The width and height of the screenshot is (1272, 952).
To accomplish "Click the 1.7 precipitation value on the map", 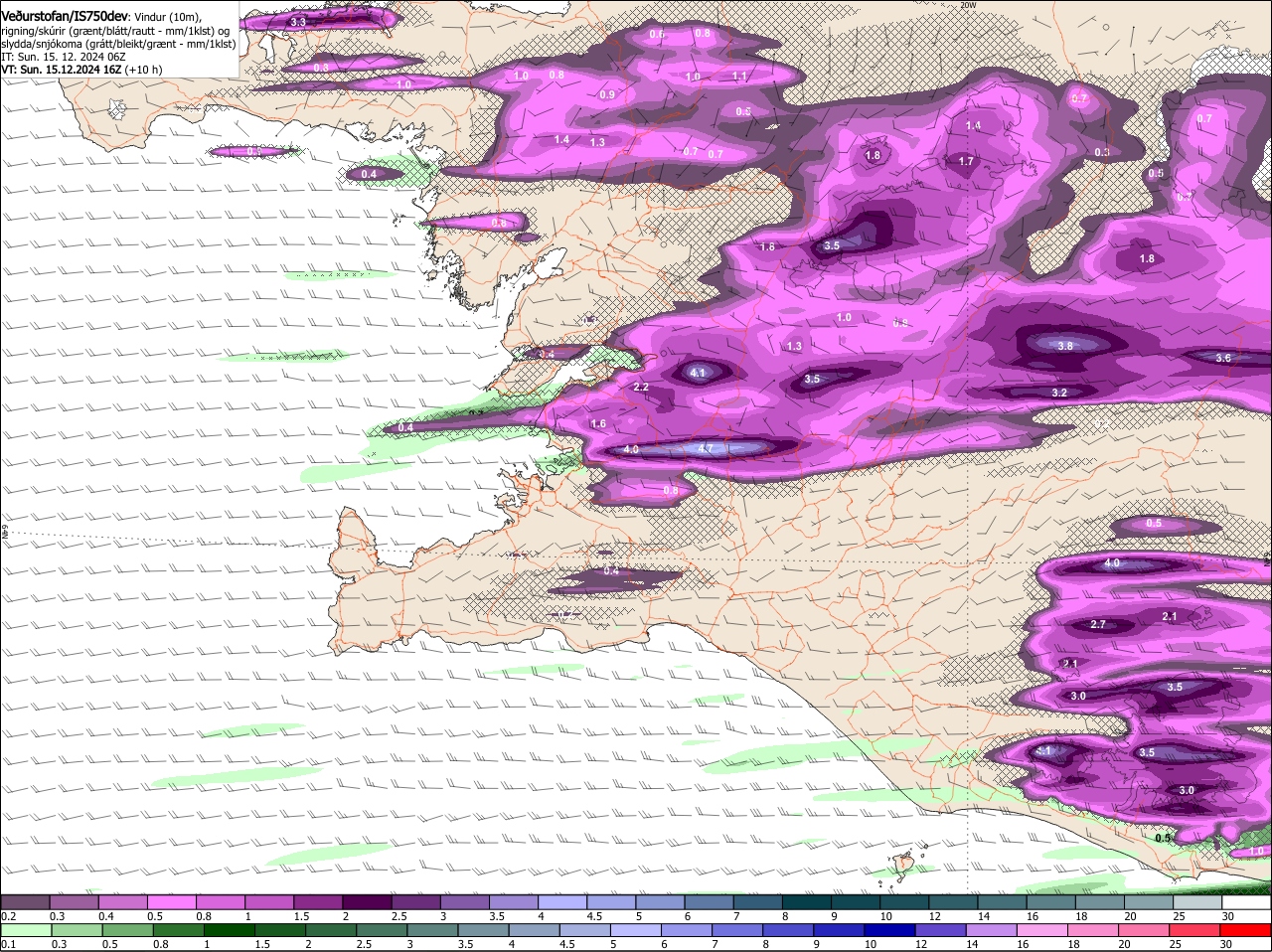I will 966,161.
